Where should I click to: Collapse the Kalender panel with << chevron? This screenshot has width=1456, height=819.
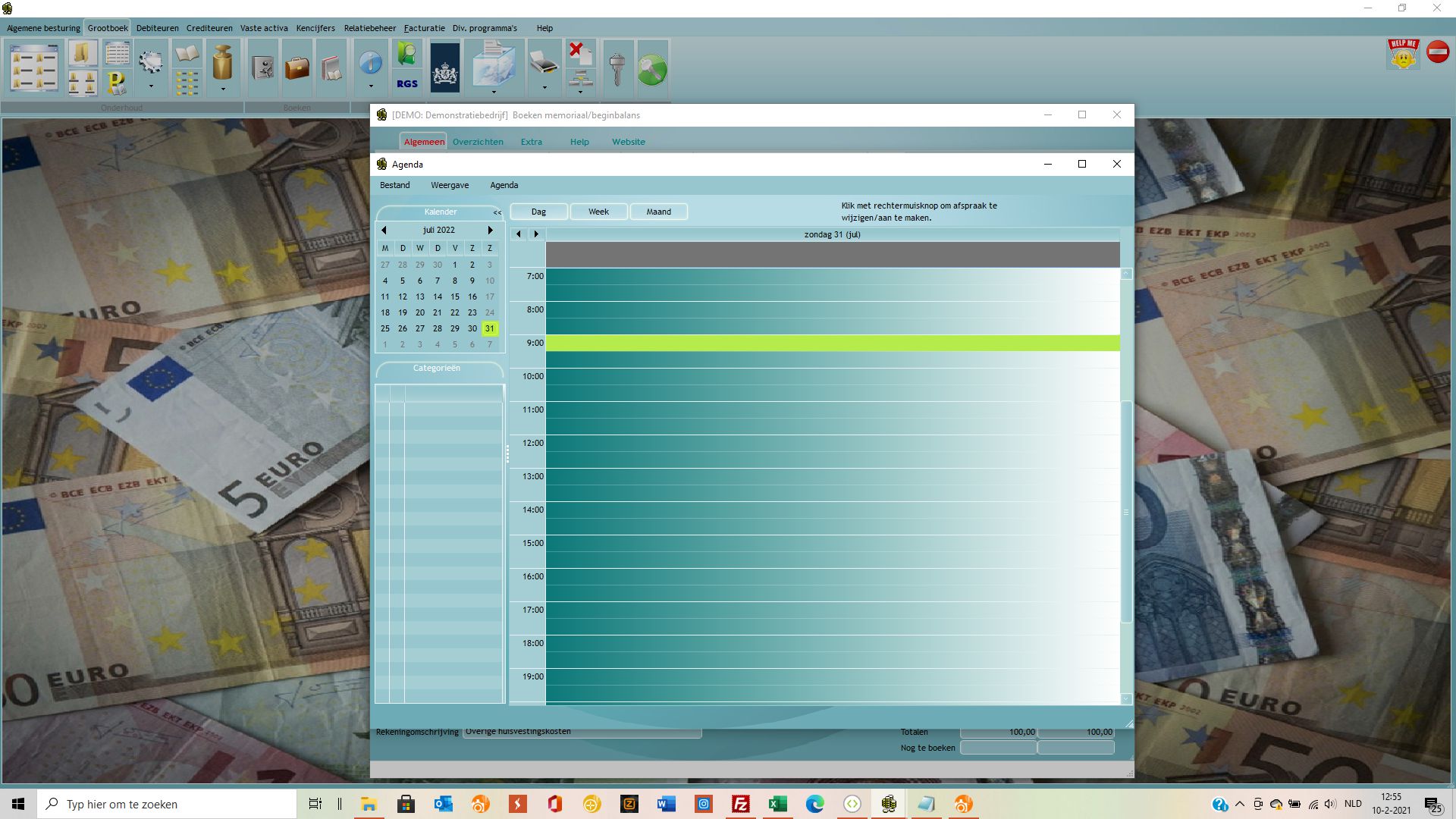click(497, 212)
